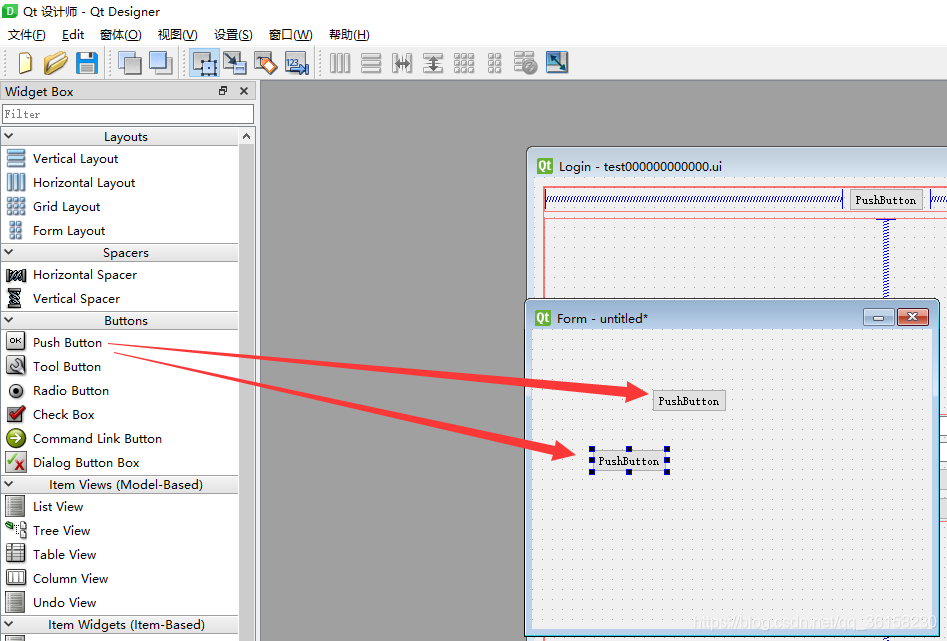Open the 设置(S) menu
The image size is (947, 641).
(233, 35)
